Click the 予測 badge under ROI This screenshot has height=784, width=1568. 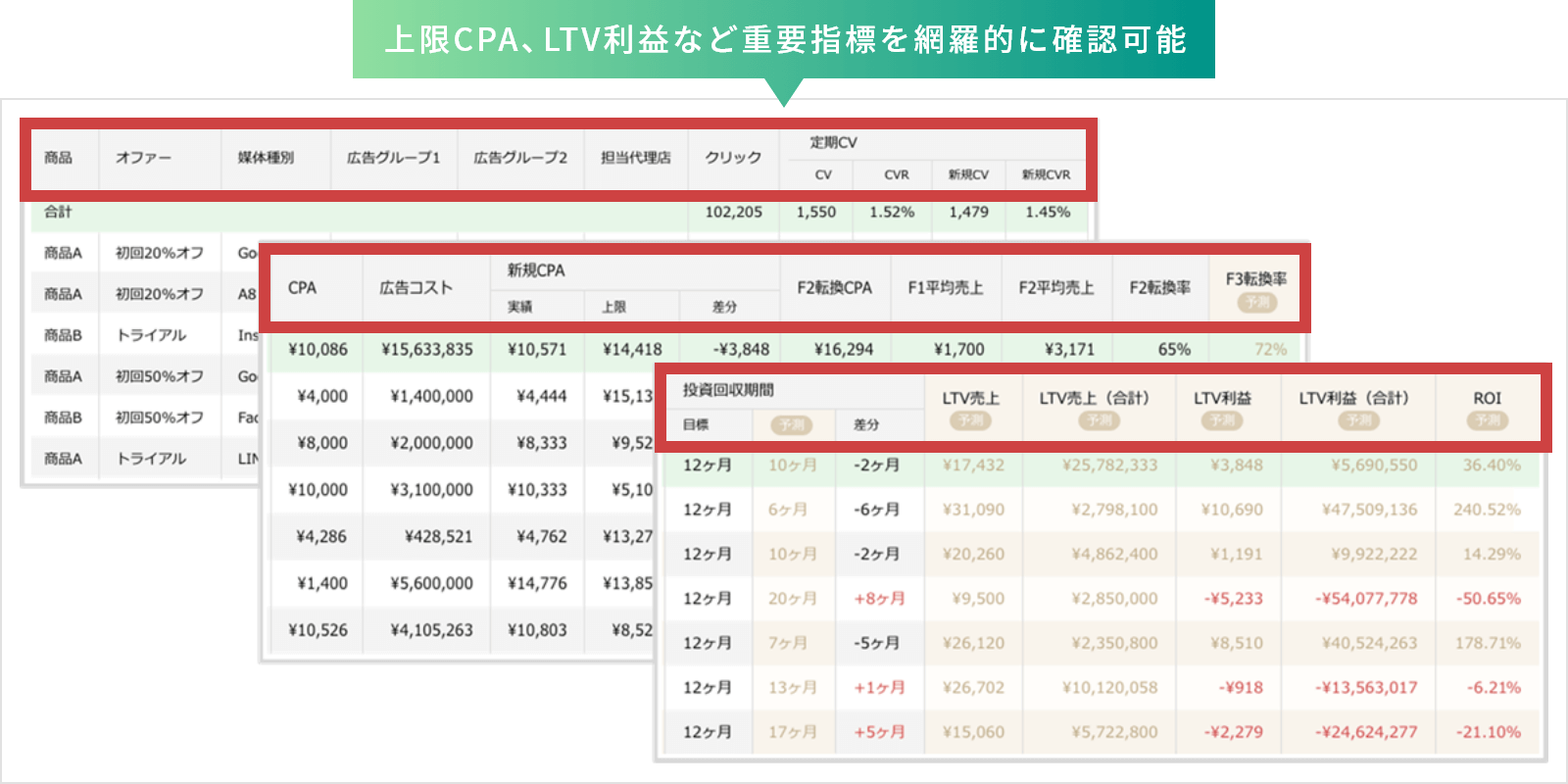tap(1488, 420)
